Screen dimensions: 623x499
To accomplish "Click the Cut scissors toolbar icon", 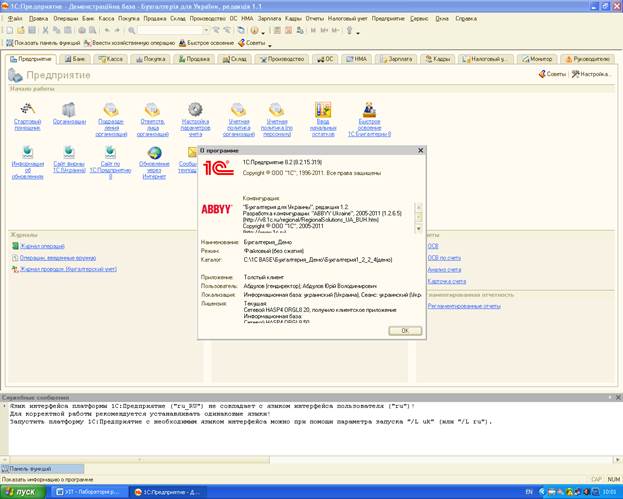I will pyautogui.click(x=45, y=30).
